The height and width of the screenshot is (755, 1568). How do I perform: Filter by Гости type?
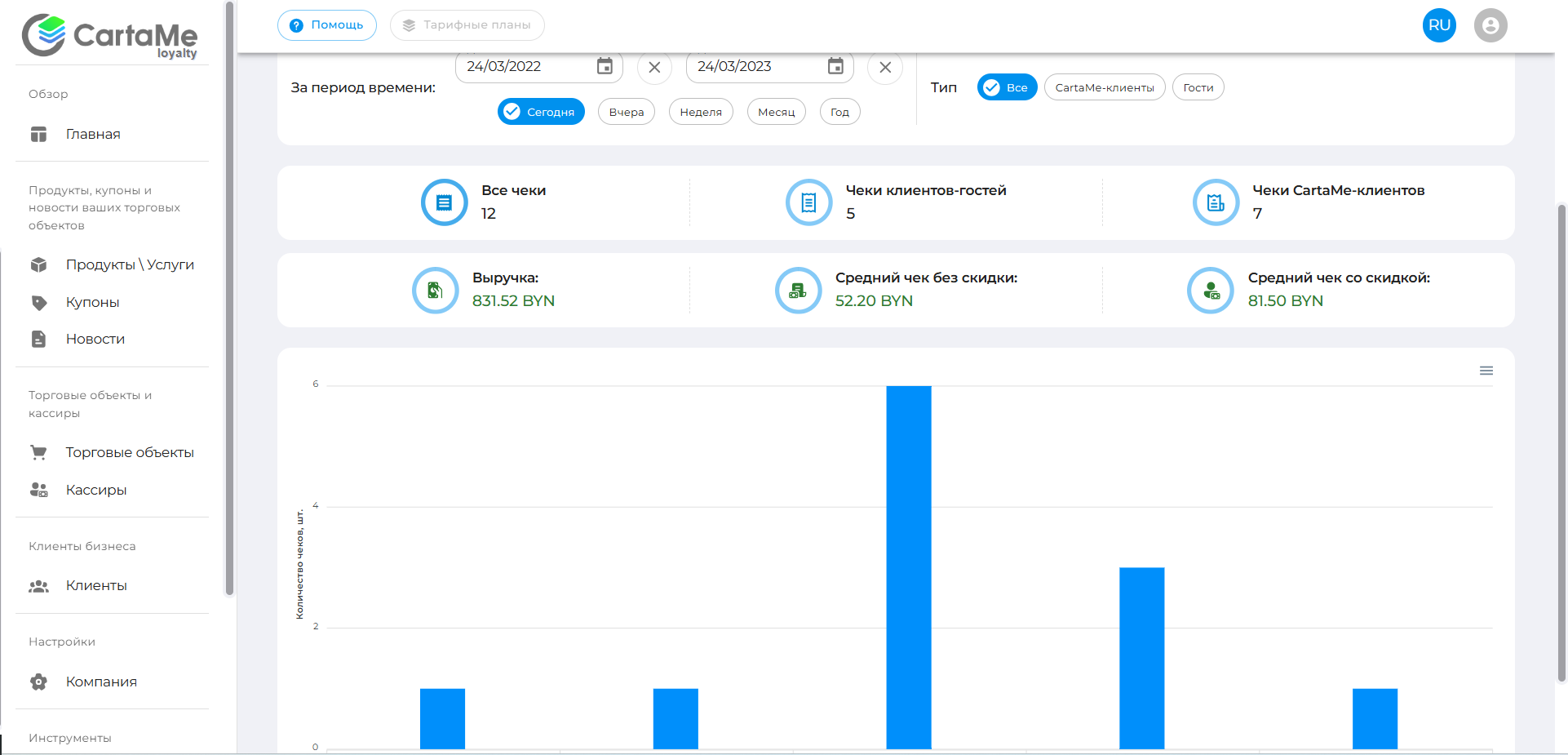(1198, 87)
